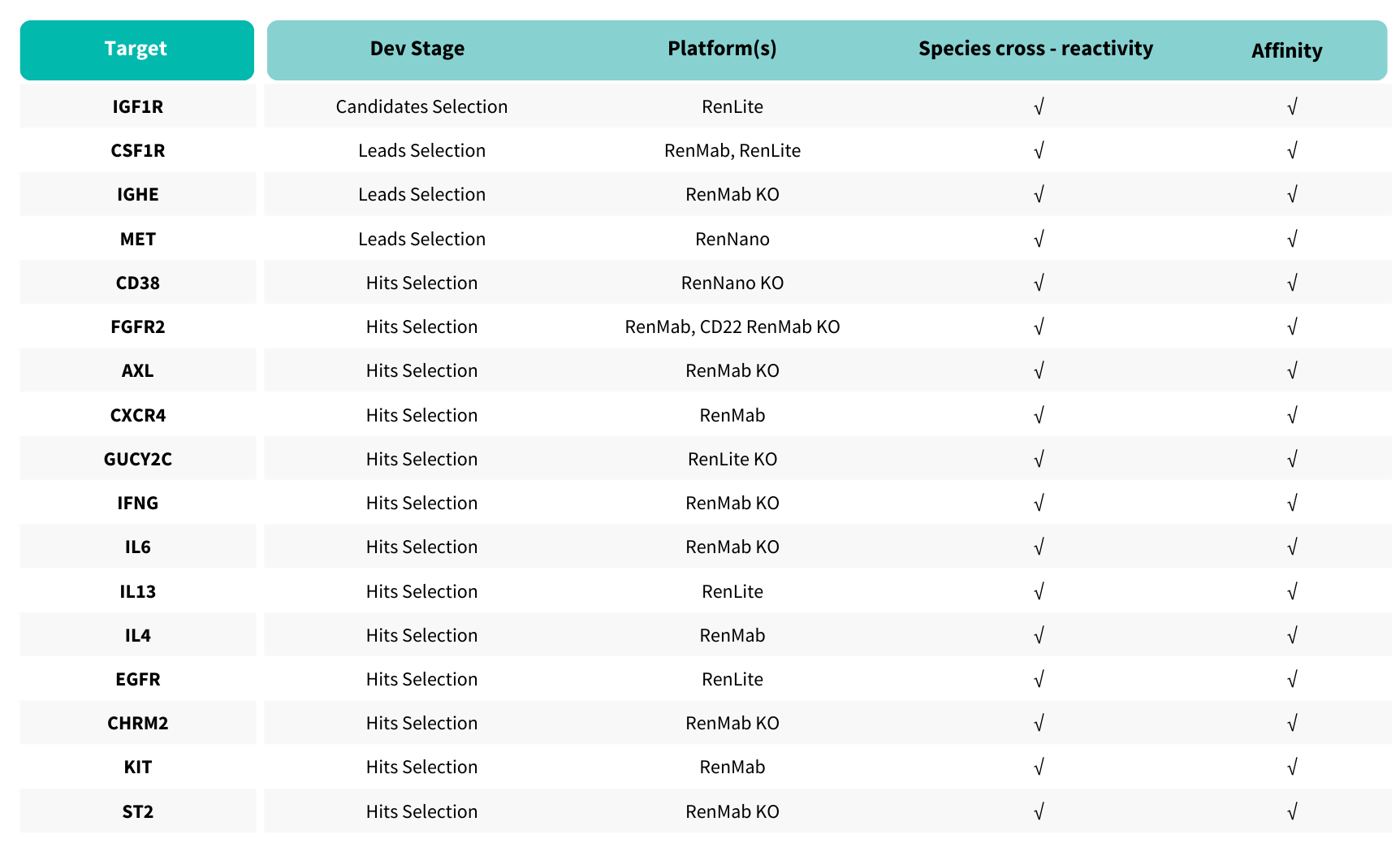This screenshot has width=1400, height=852.
Task: Click the MET species cross-reactivity checkmark
Action: pos(1039,239)
